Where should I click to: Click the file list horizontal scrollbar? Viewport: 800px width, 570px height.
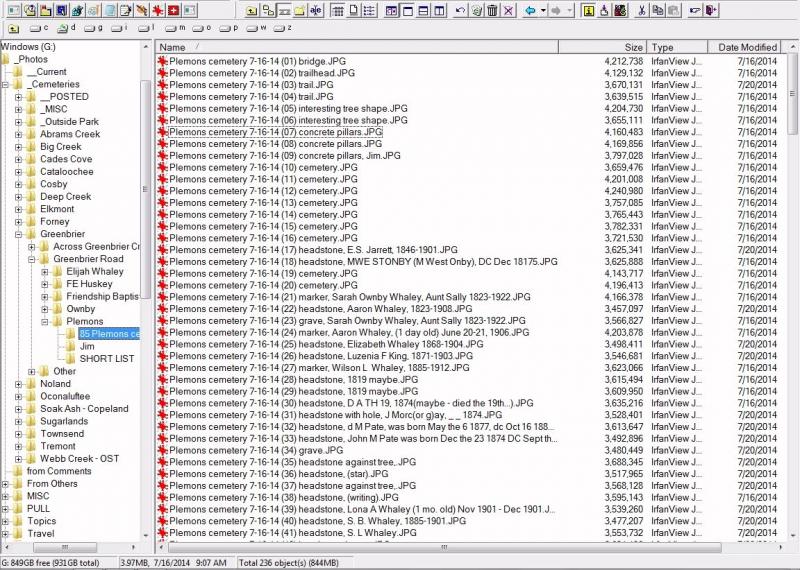pos(440,547)
